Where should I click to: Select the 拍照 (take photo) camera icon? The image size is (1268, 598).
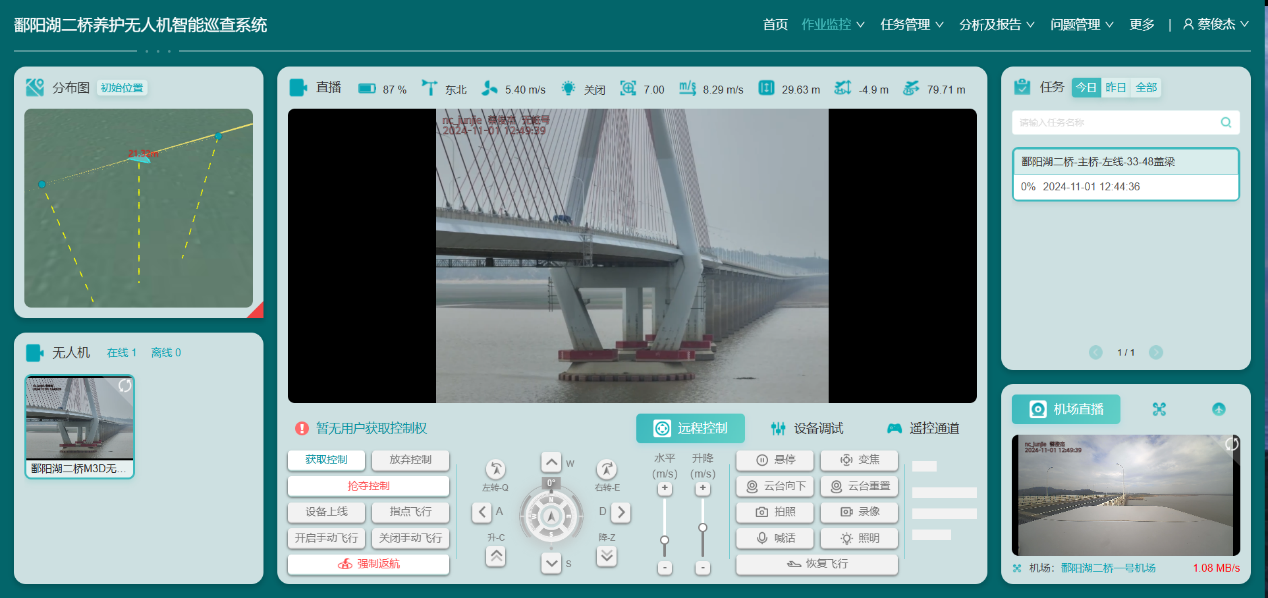(763, 511)
